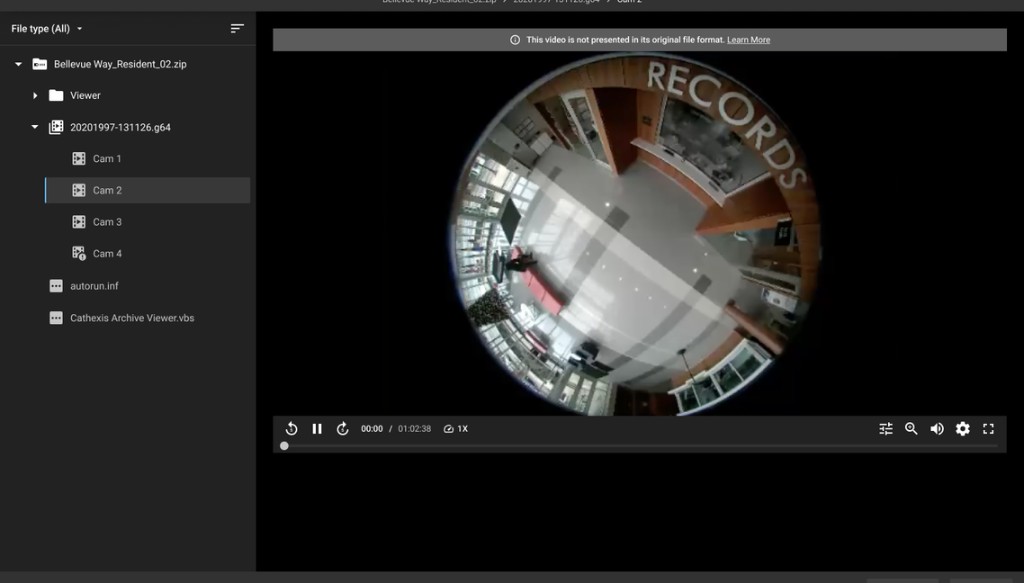
Task: Collapse the Bellevue Way_Resident_02.zip tree node
Action: coord(16,63)
